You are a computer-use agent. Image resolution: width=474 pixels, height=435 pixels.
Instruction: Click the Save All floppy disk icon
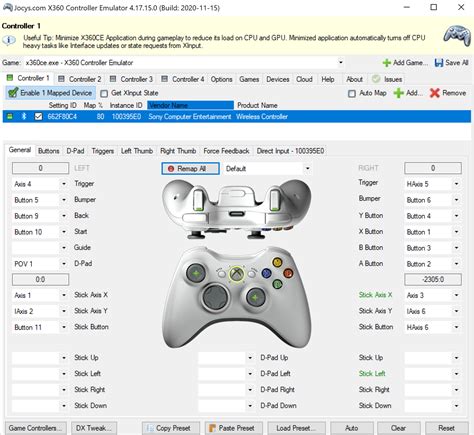click(439, 63)
